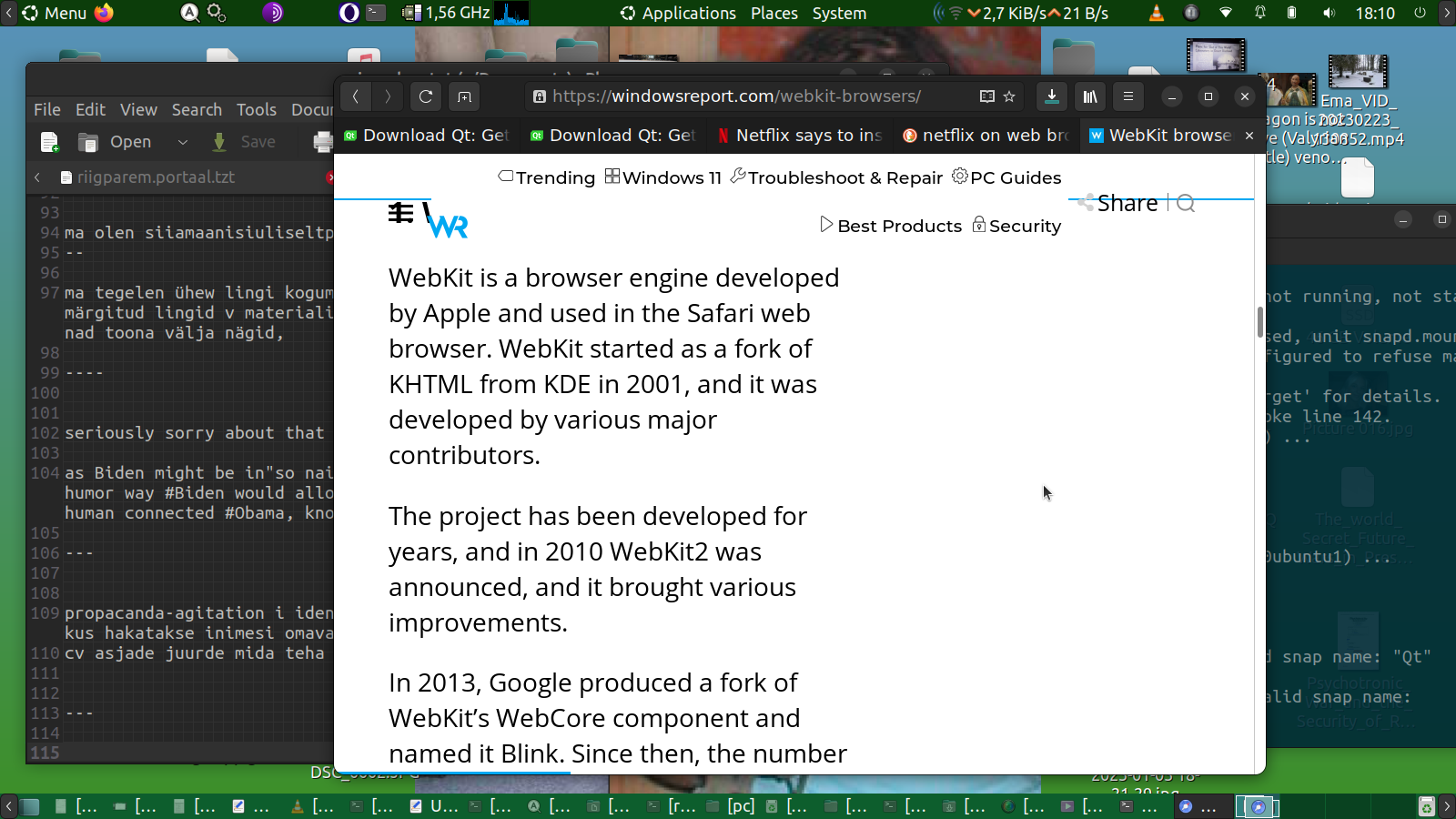Open the power button session menu
Screen dimensions: 1456x819
[1421, 13]
